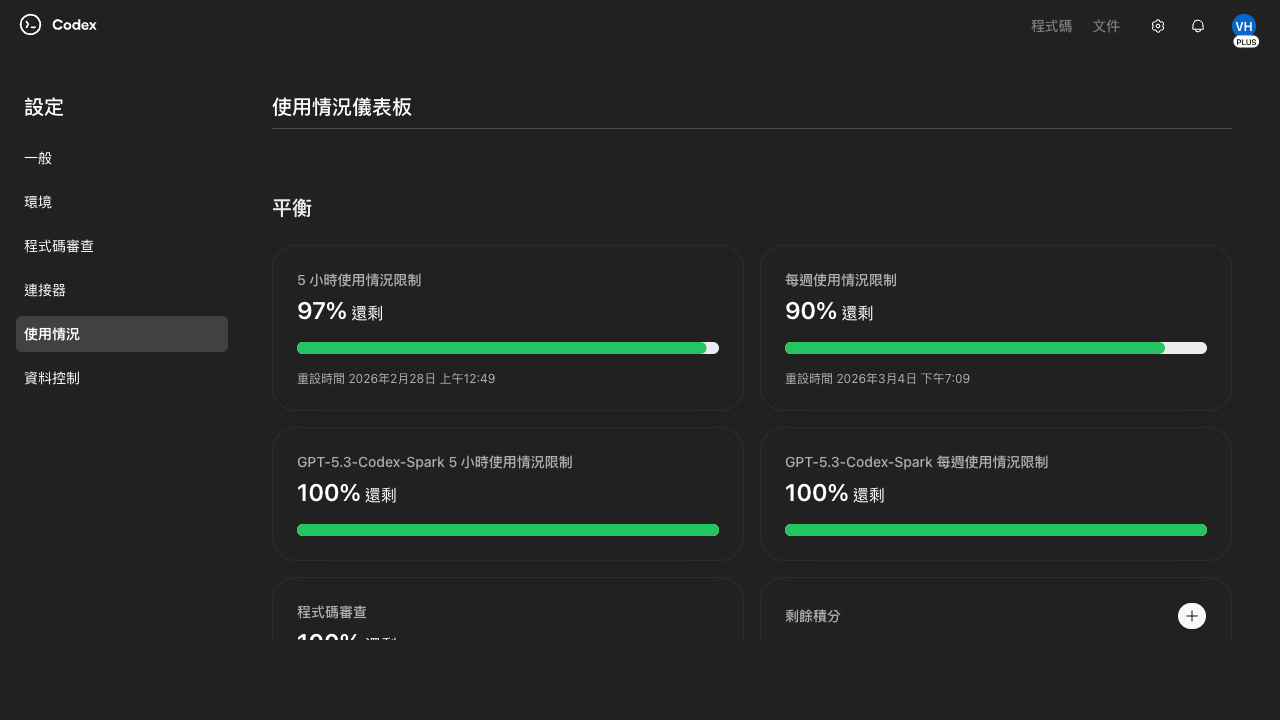Click the plus icon for 剩餘積分

pos(1191,616)
